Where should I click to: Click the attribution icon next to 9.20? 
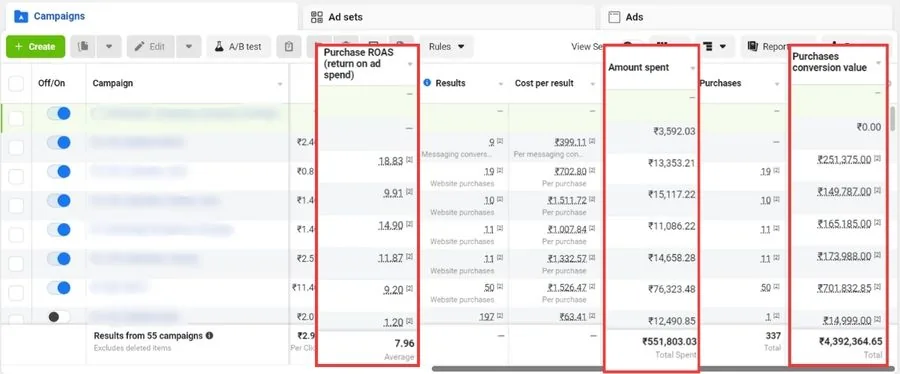click(409, 289)
